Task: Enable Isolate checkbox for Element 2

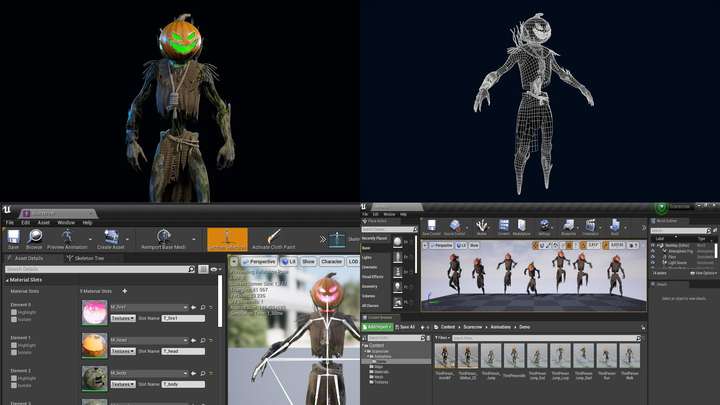Action: coord(14,385)
